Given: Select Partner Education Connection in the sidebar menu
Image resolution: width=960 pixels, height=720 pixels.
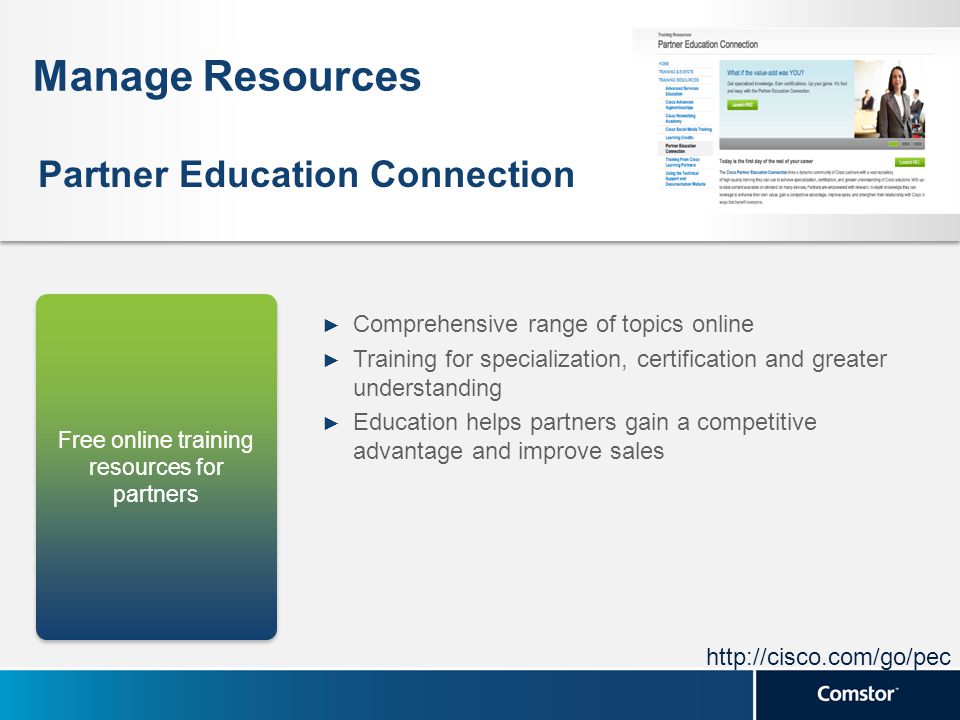Looking at the screenshot, I should 685,148.
